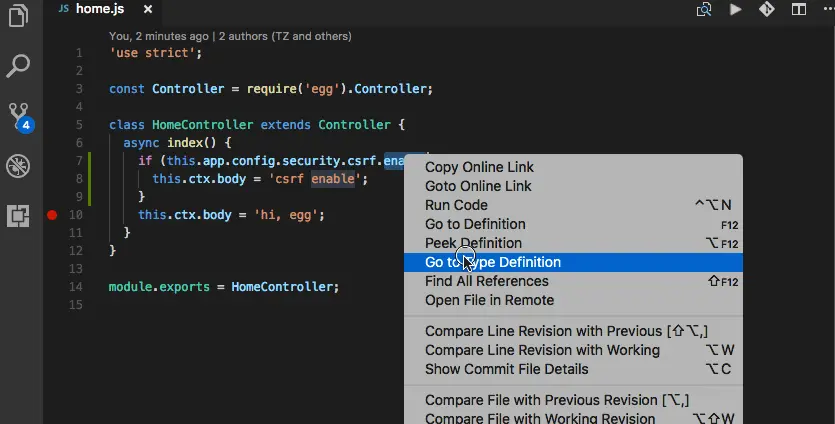
Task: Choose Compare File with Previous Revision
Action: click(x=573, y=400)
